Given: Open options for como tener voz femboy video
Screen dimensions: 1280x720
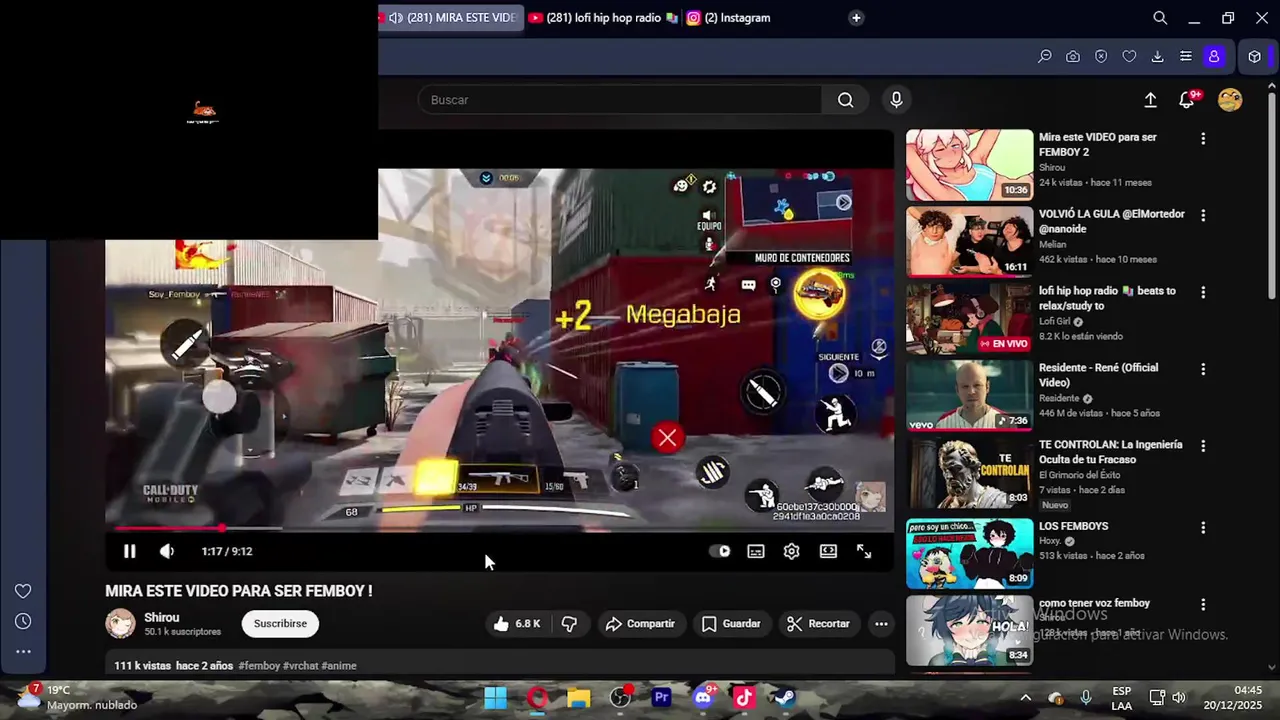Looking at the screenshot, I should 1203,604.
